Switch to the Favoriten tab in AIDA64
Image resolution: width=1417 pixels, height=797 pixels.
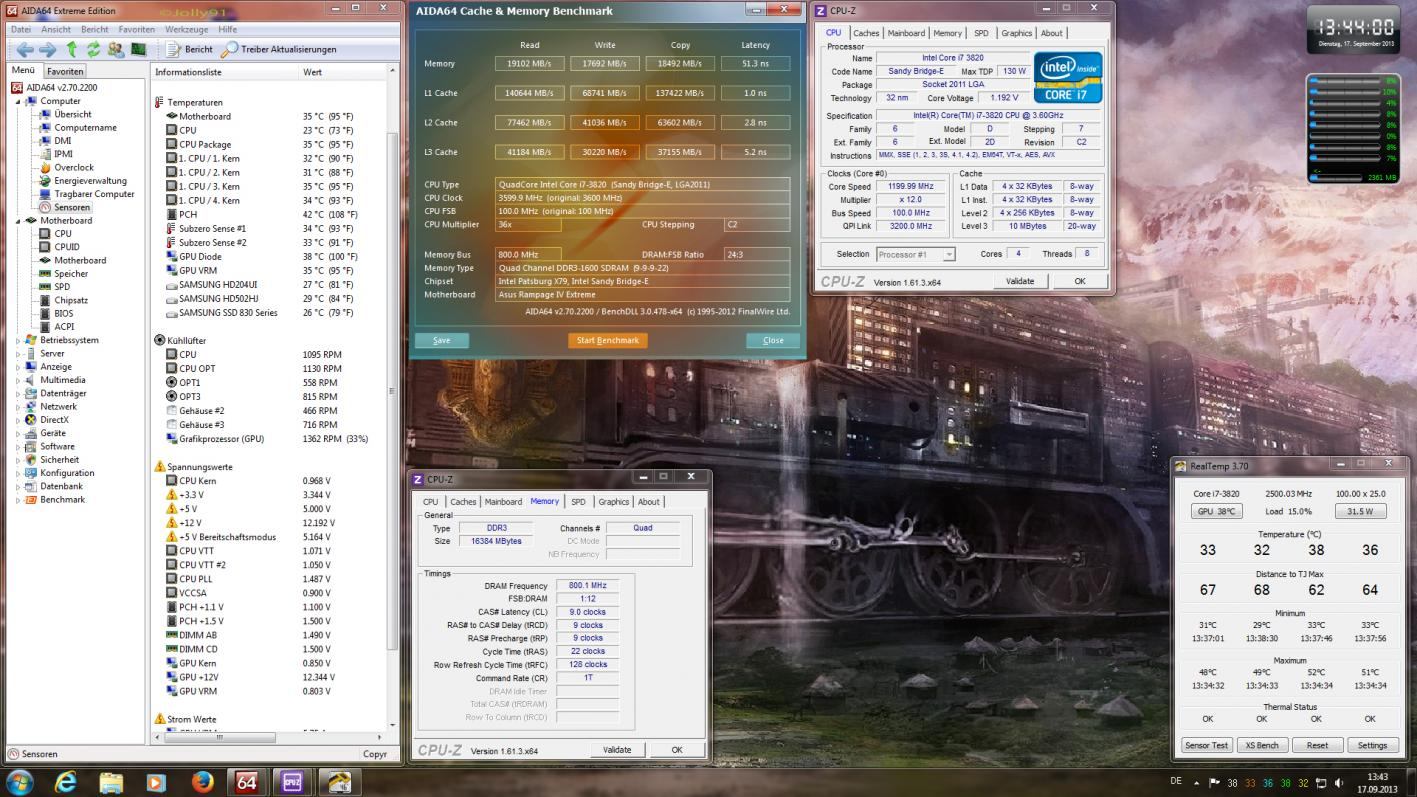[x=65, y=71]
